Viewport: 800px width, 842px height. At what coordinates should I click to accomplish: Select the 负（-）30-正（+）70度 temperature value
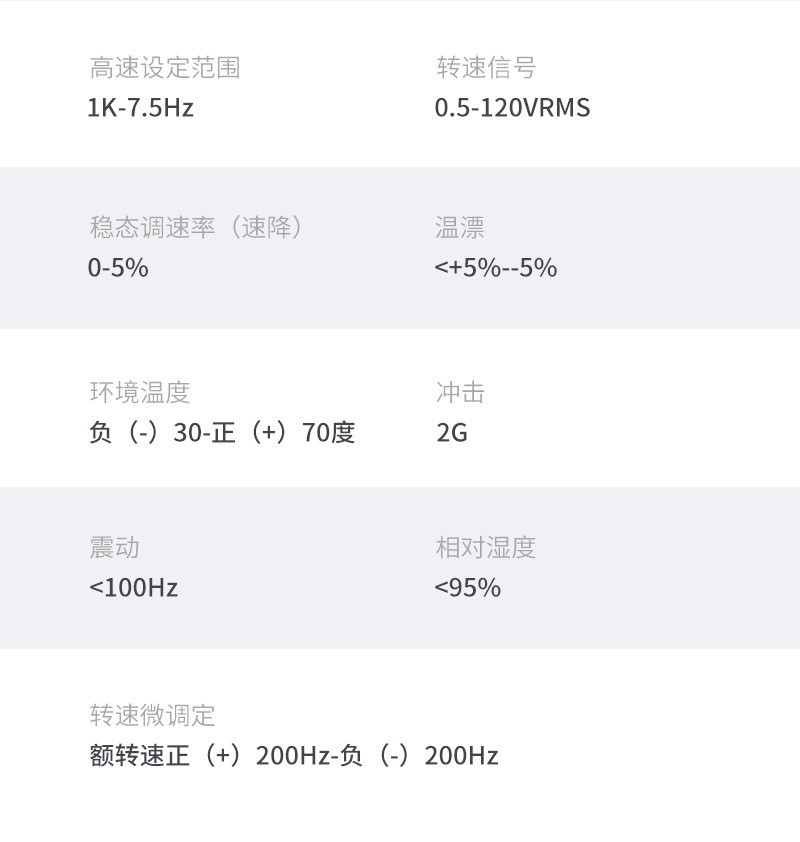click(222, 433)
